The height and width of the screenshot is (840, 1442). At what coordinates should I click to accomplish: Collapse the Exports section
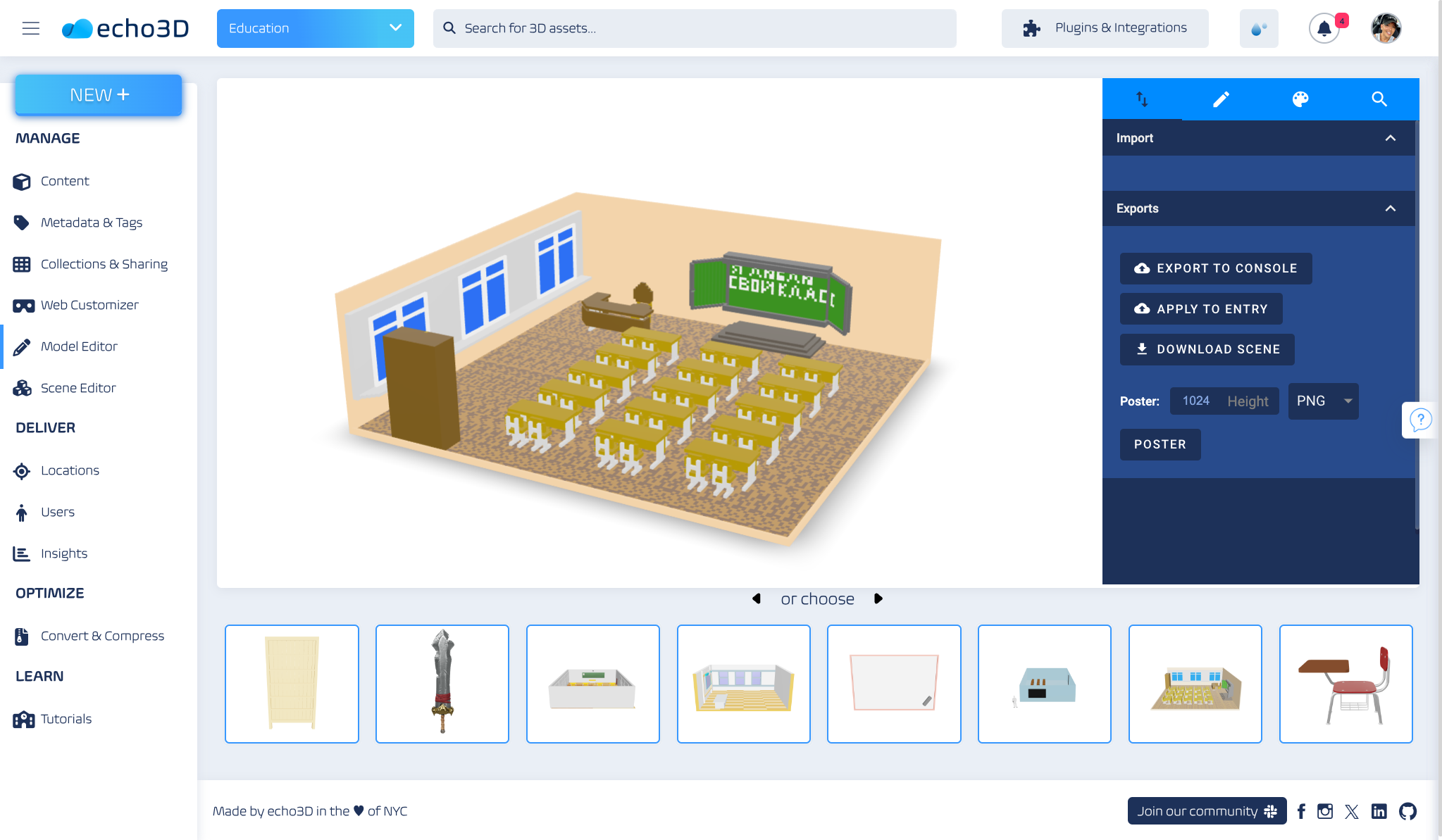[x=1391, y=208]
